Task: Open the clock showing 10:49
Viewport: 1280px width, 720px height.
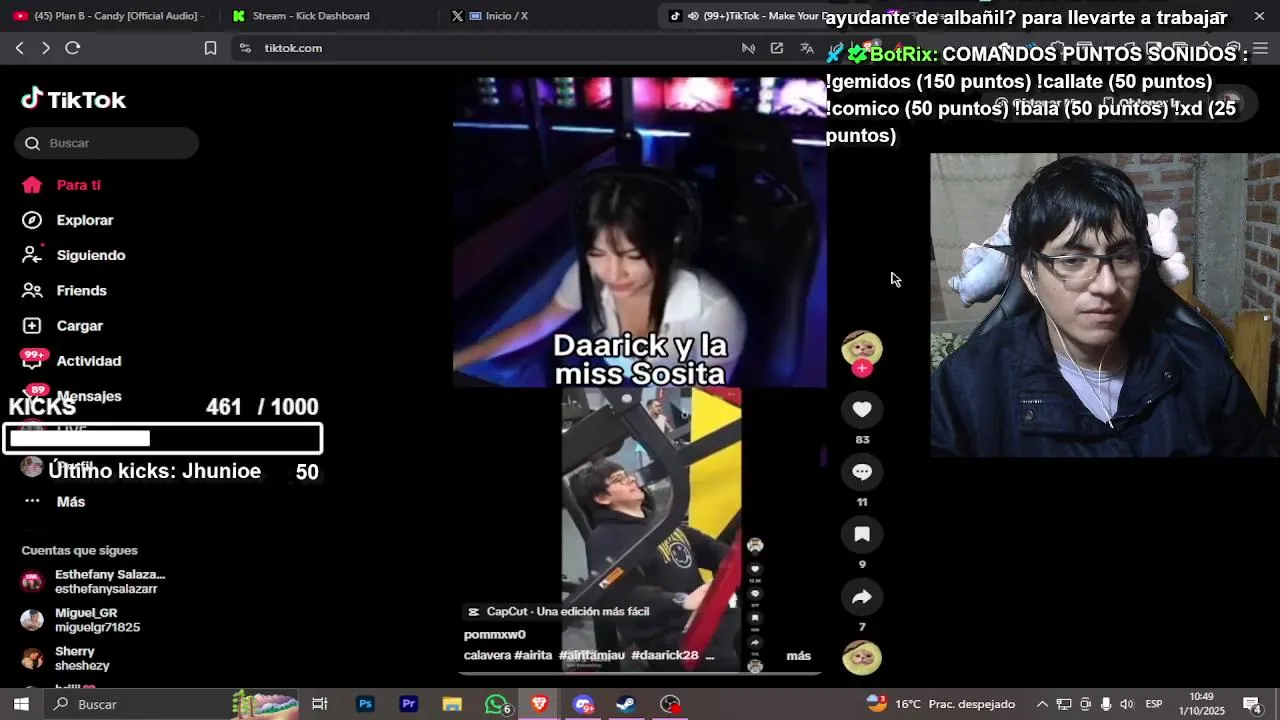Action: coord(1202,704)
